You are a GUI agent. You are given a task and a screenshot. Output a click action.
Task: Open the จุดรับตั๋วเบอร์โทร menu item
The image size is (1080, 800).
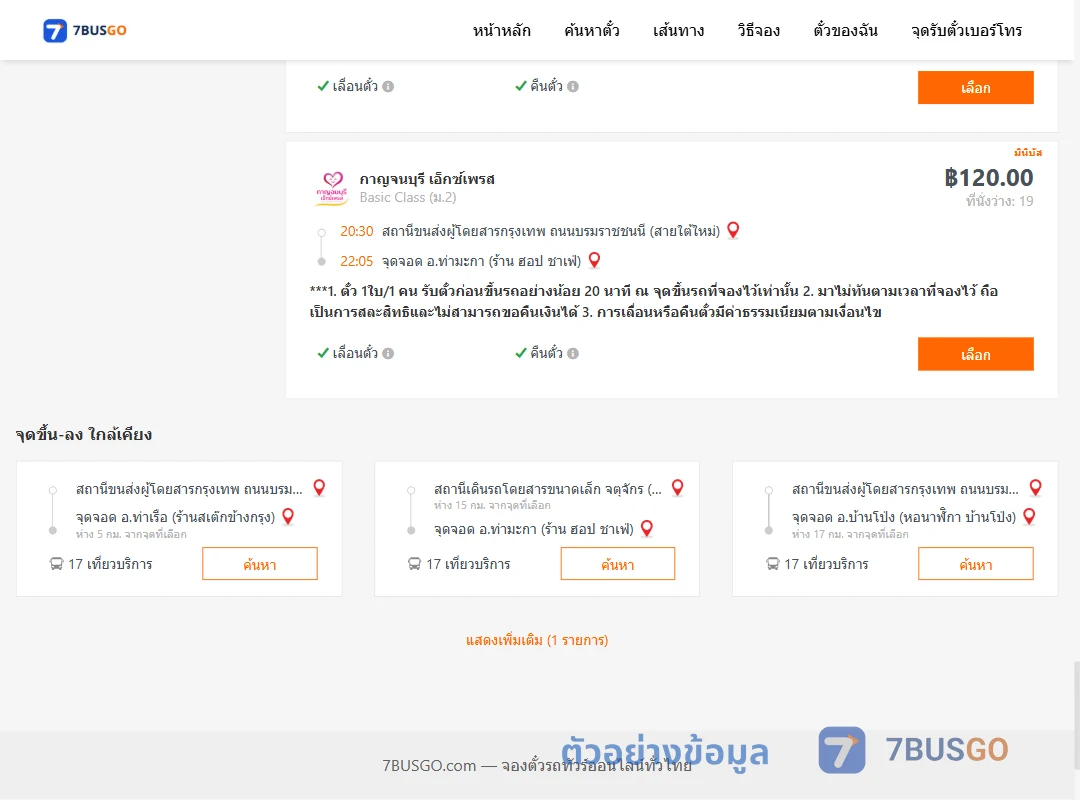tap(966, 30)
